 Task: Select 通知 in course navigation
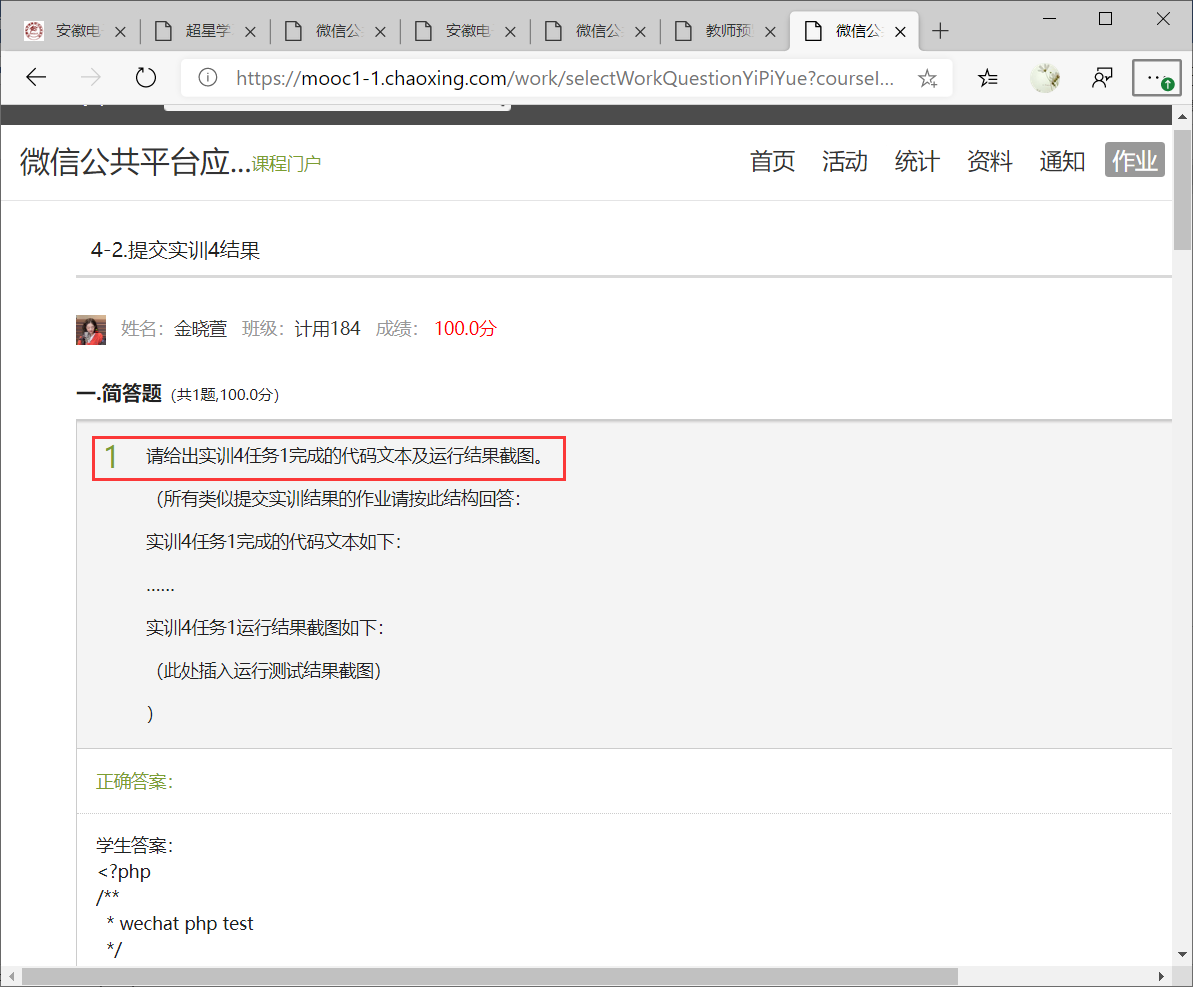1061,161
